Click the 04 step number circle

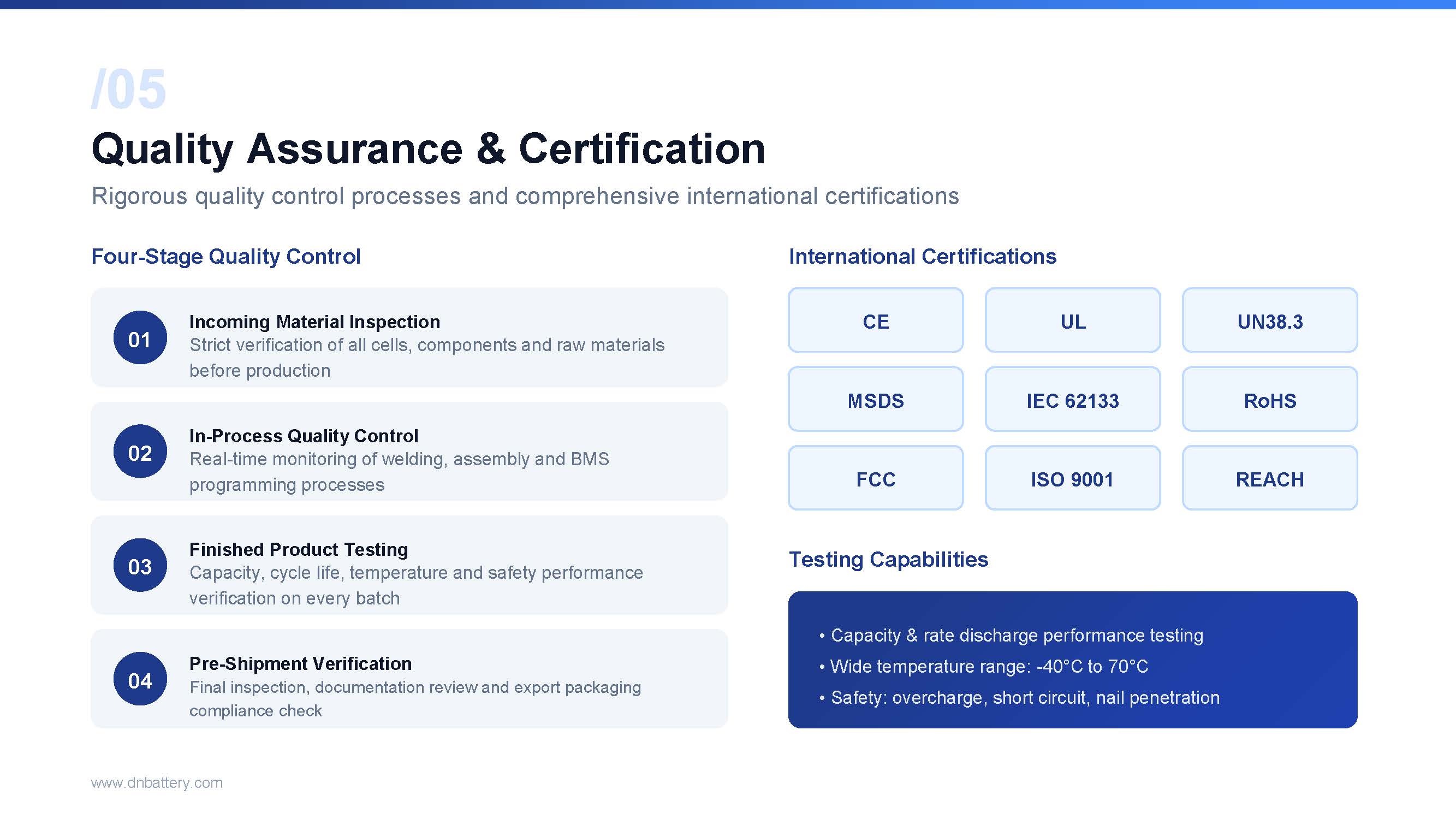click(140, 679)
